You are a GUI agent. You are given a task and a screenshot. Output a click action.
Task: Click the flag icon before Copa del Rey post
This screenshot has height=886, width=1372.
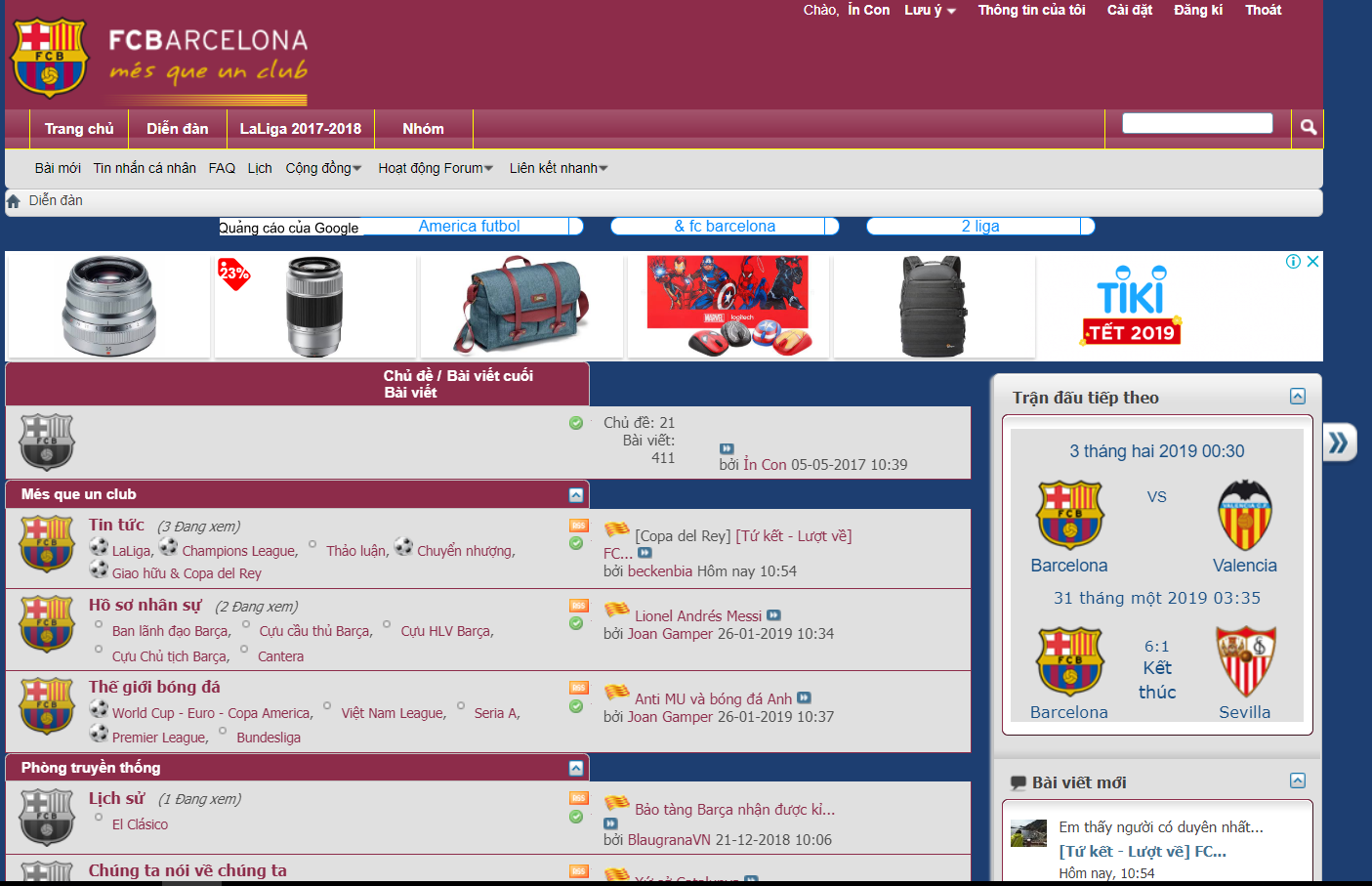tap(617, 530)
